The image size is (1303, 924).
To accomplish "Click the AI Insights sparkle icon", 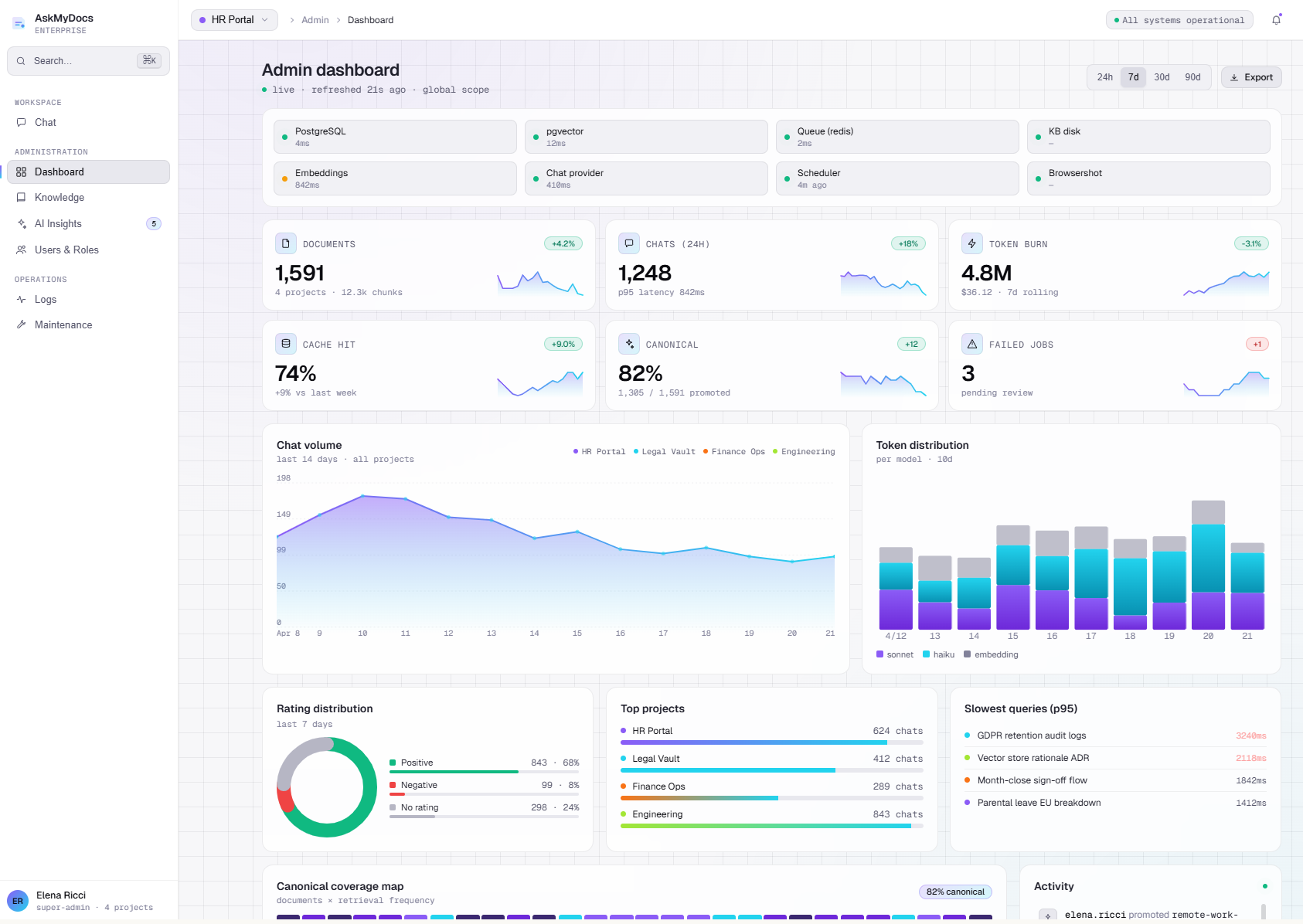I will click(22, 223).
